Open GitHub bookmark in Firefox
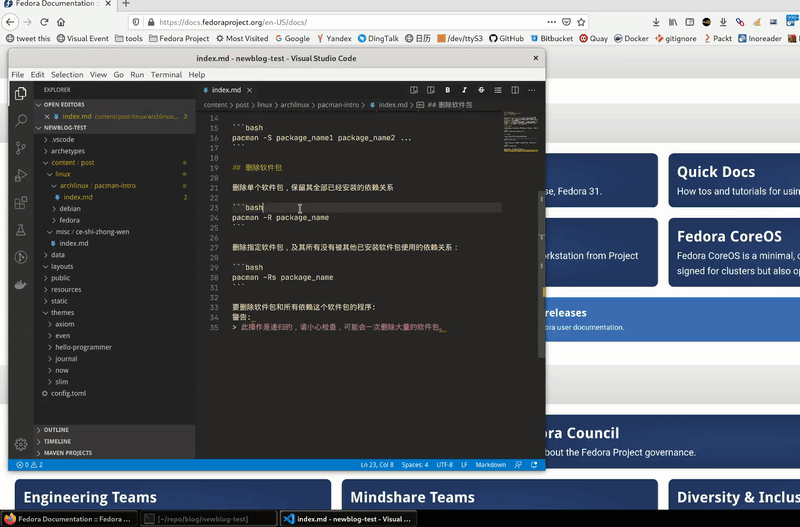The width and height of the screenshot is (800, 527). pos(506,38)
